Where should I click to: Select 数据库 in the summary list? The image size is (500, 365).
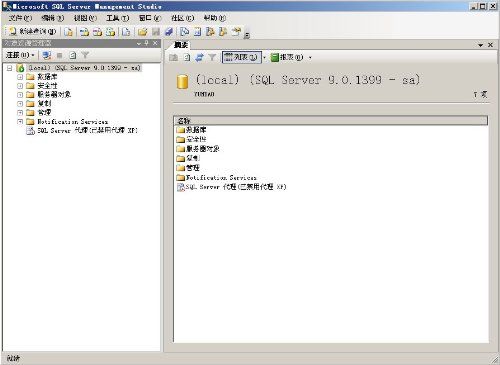point(191,130)
